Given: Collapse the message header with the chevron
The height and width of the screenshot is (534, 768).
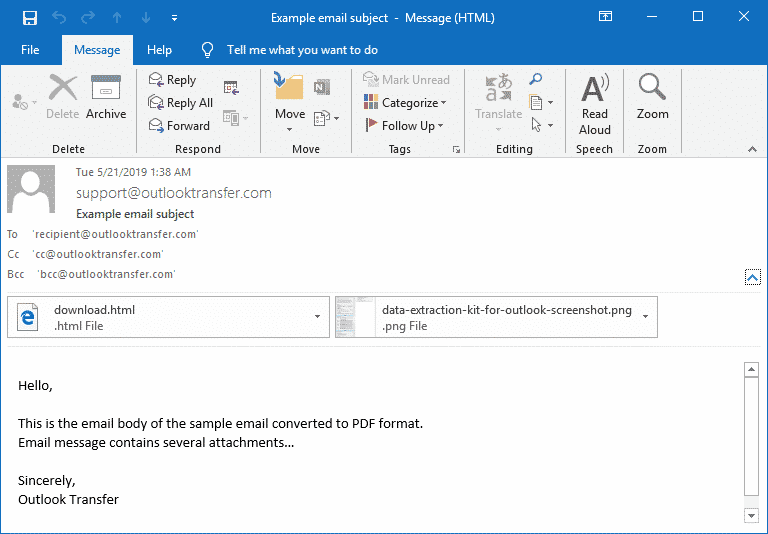Looking at the screenshot, I should (x=752, y=277).
